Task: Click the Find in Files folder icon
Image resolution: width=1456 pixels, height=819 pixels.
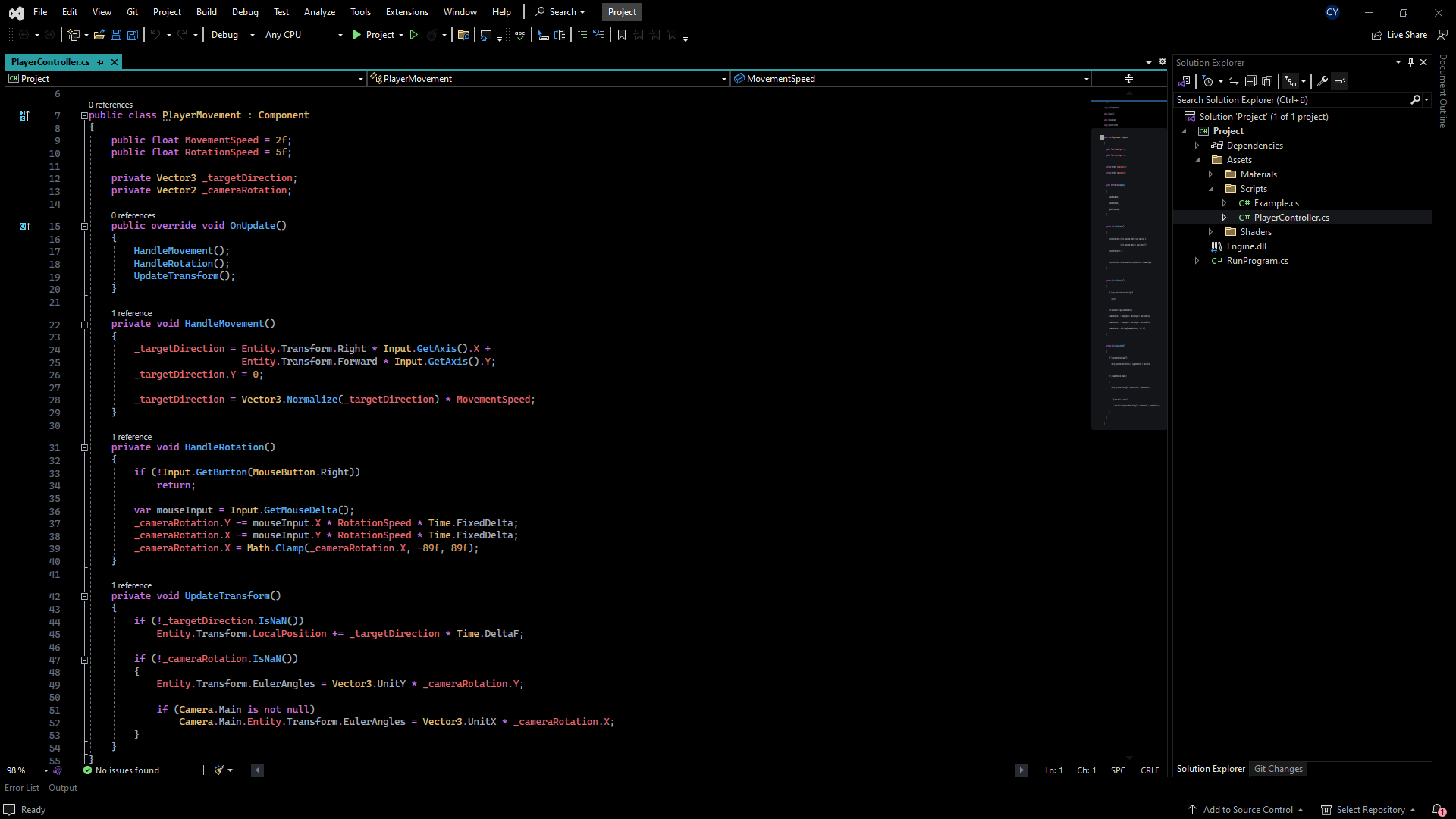Action: coord(463,35)
